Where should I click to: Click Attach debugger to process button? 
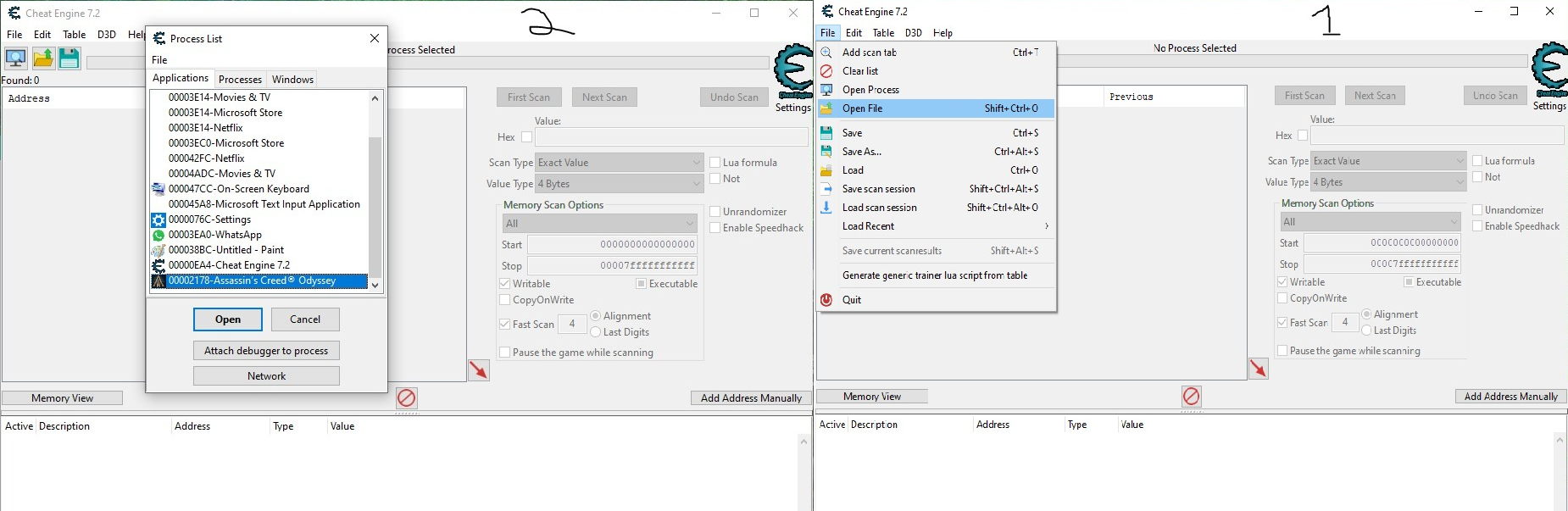tap(266, 351)
